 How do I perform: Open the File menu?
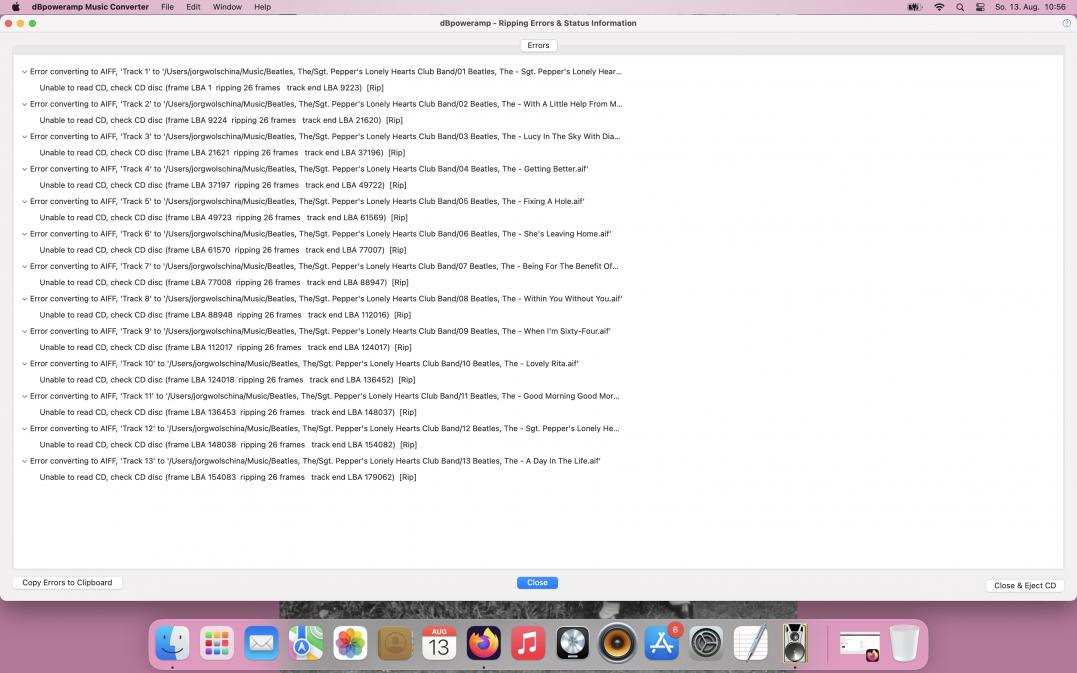pos(167,7)
